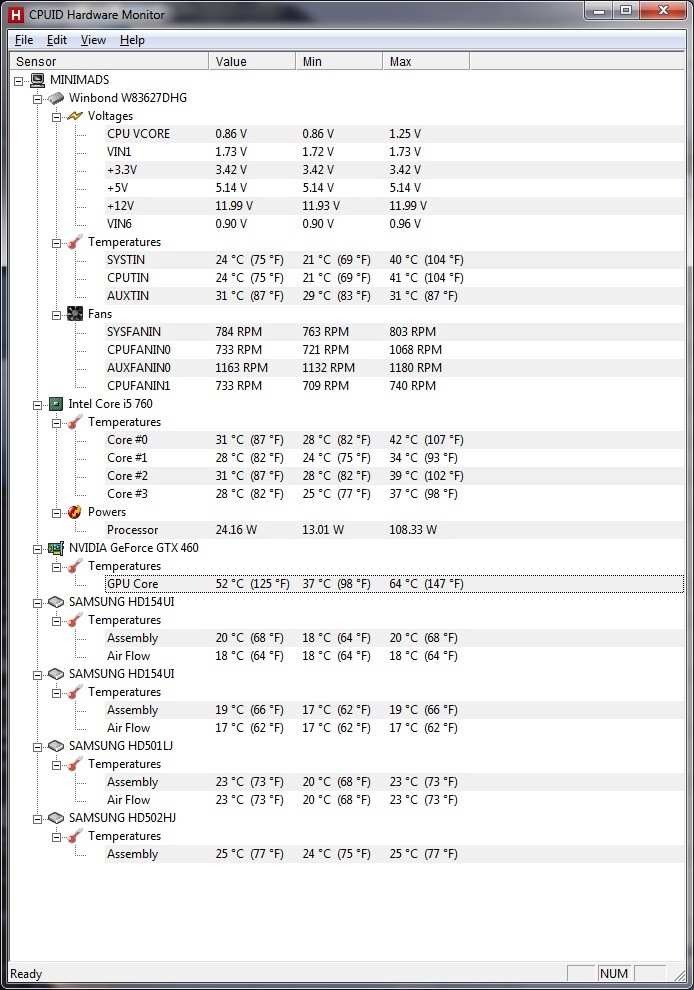The image size is (694, 990).
Task: Collapse the SAMSUNG HD502HJ node
Action: pyautogui.click(x=38, y=819)
